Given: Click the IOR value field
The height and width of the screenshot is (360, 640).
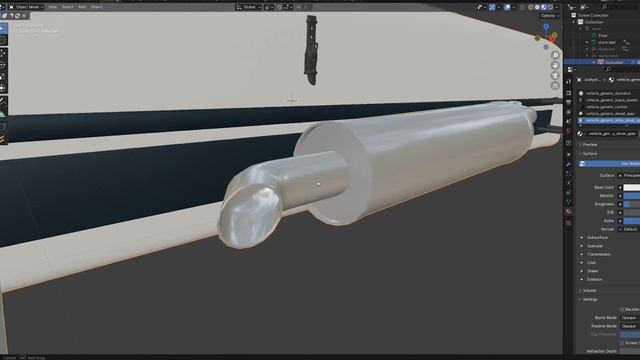Looking at the screenshot, I should click(631, 213).
